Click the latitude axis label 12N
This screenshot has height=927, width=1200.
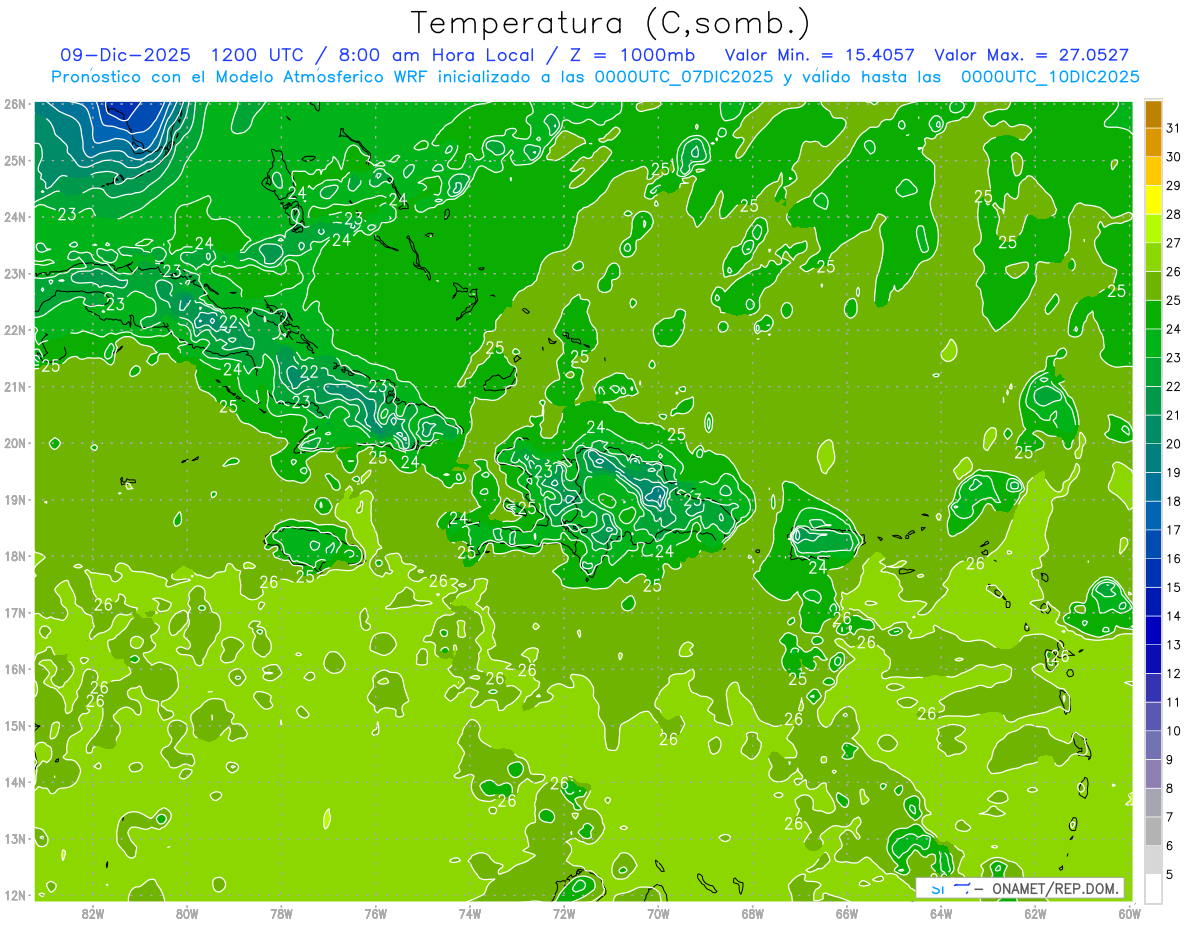(x=15, y=895)
